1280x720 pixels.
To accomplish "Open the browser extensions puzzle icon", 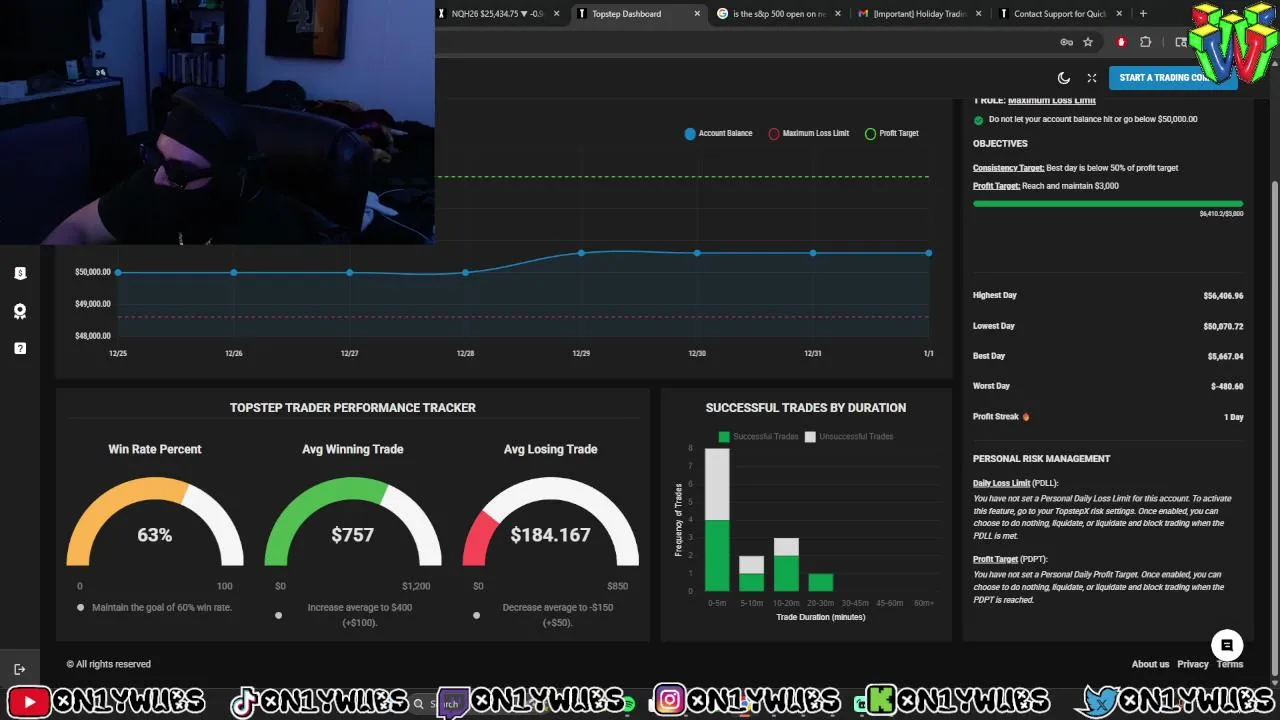I will pos(1146,42).
